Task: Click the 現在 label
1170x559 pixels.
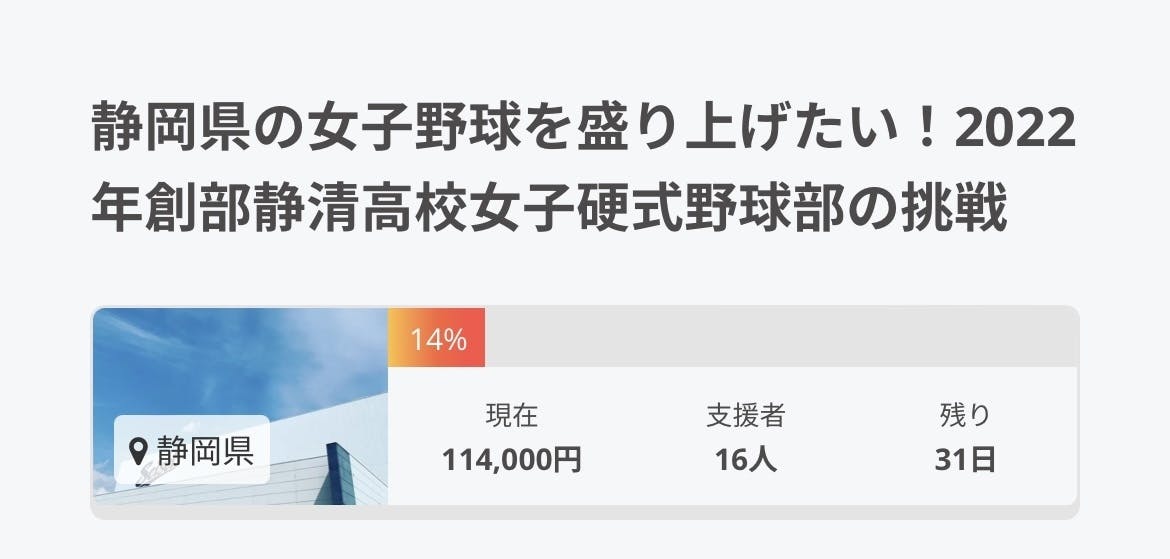Action: (511, 415)
